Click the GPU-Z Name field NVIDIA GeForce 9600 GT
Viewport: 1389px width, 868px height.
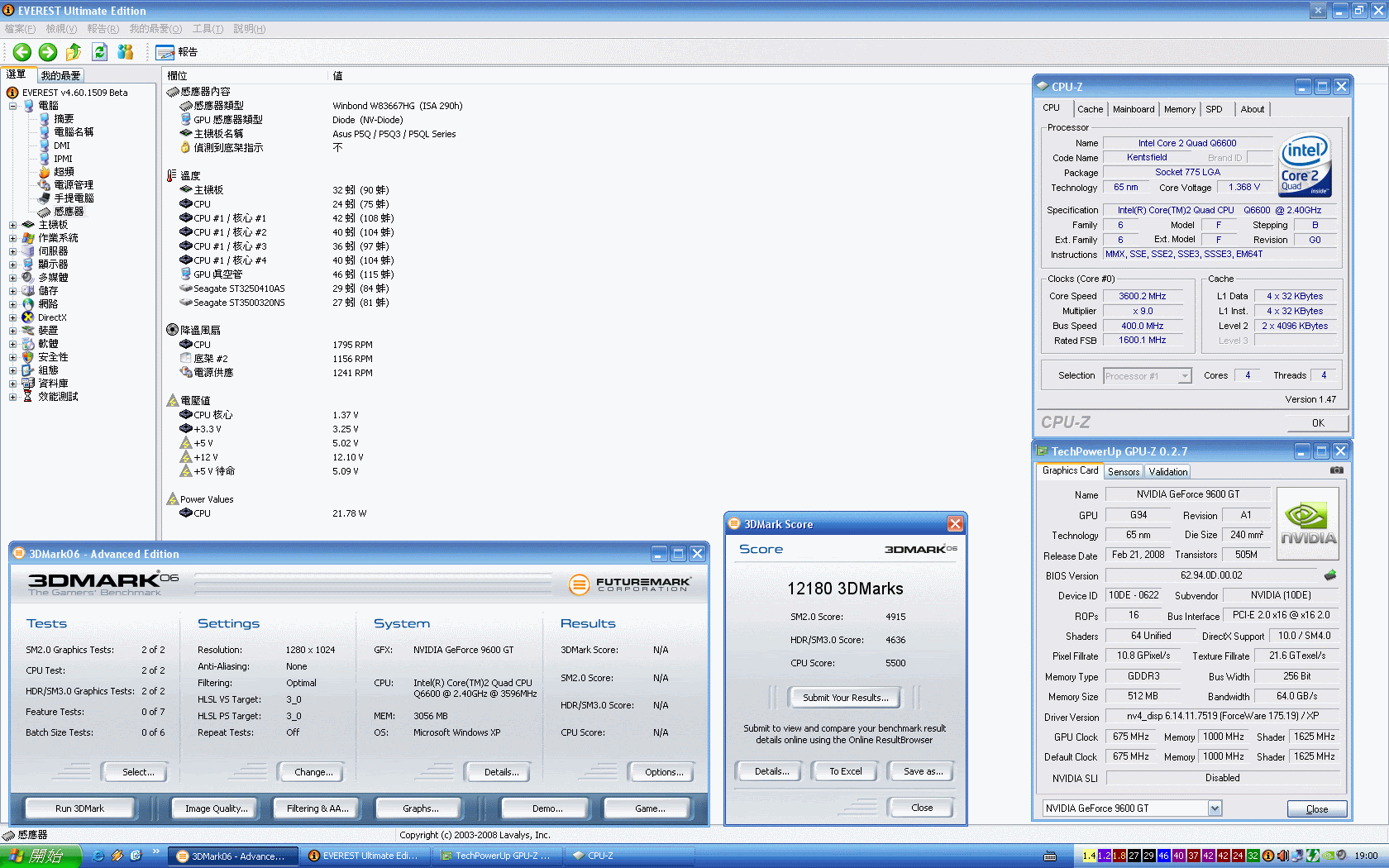click(x=1187, y=494)
